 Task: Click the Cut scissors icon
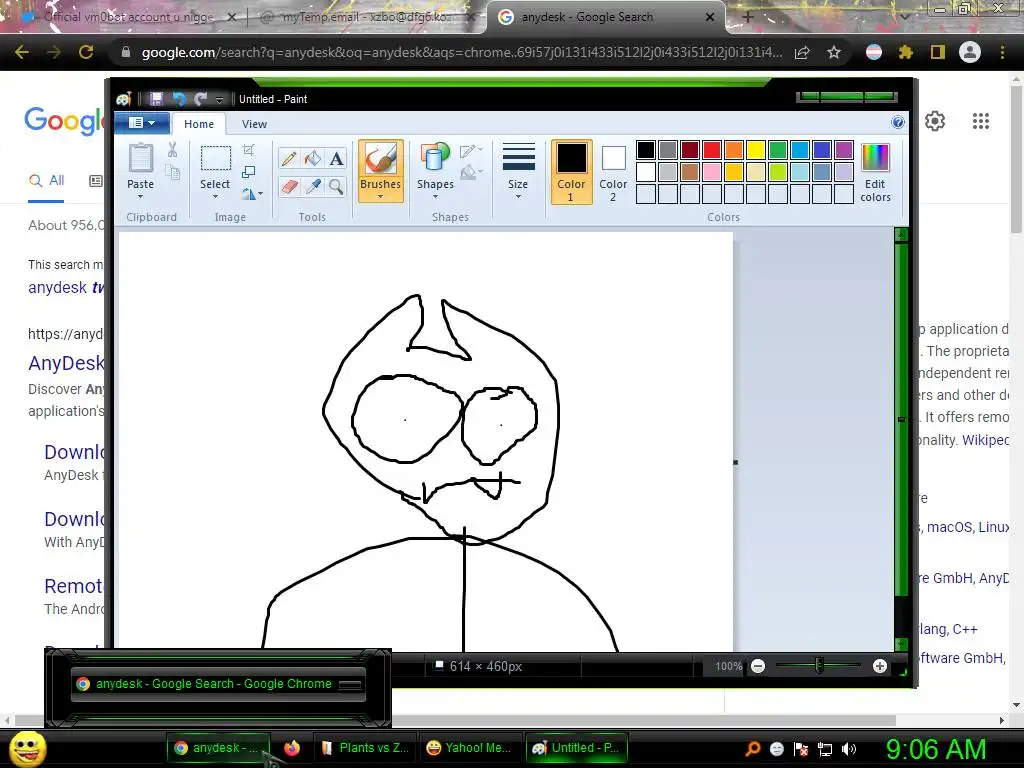point(172,150)
